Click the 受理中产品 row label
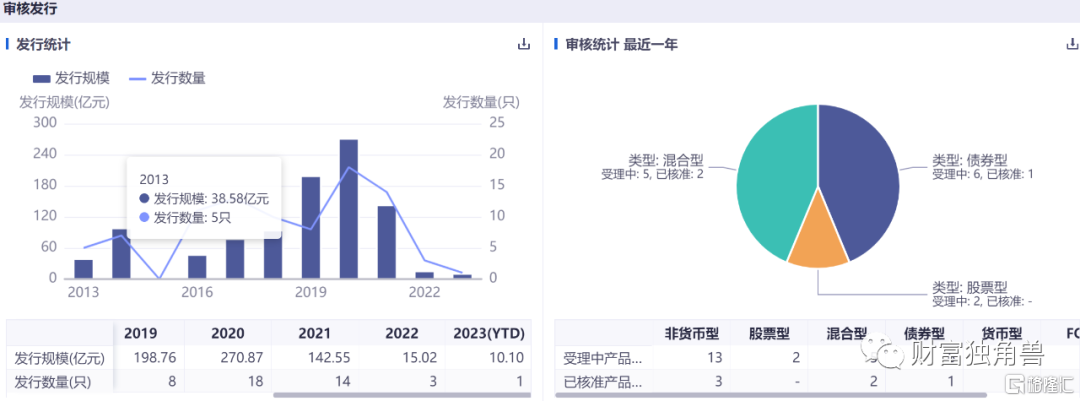 pos(603,358)
